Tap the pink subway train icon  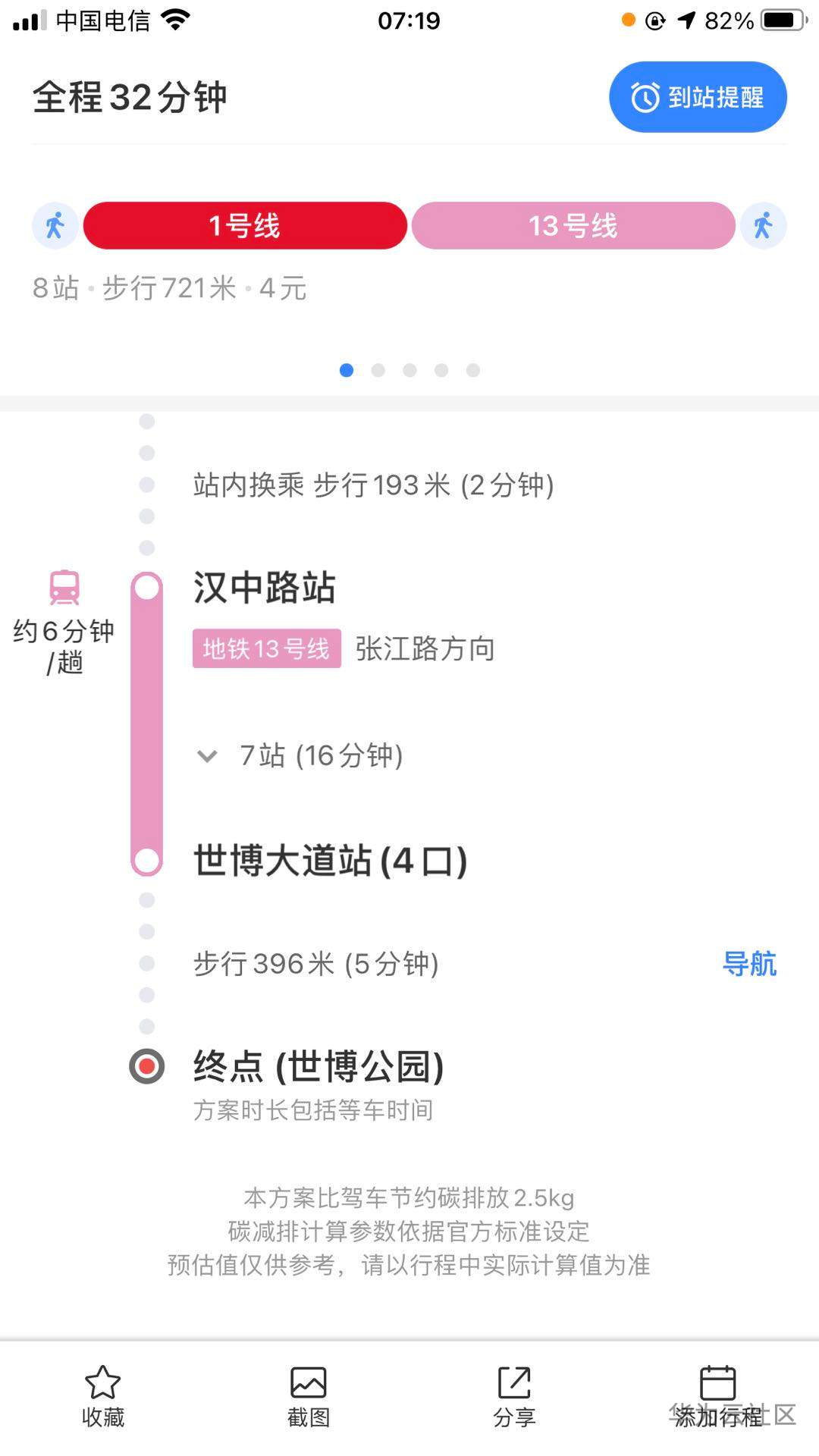[x=64, y=587]
